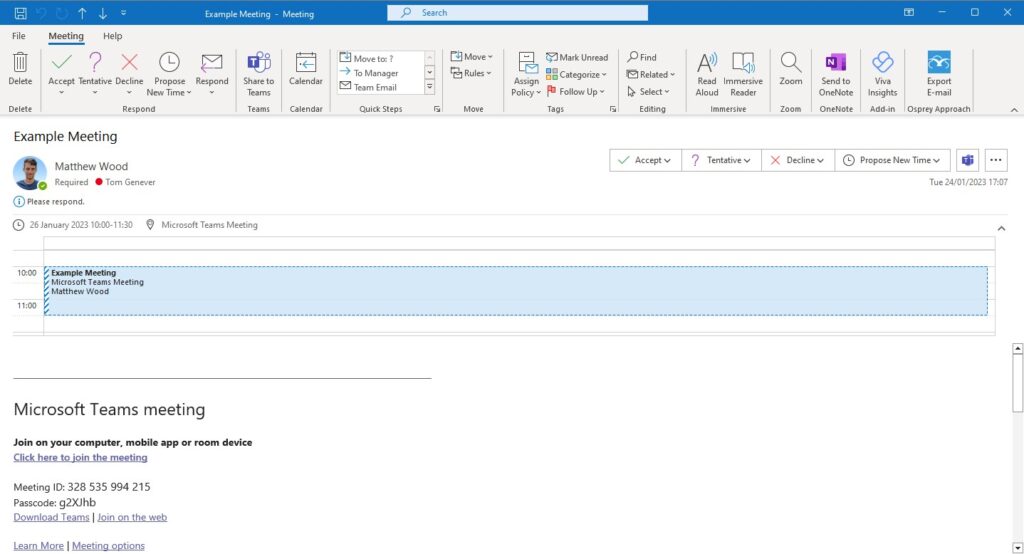Open Quick Steps dialog launcher

437,109
